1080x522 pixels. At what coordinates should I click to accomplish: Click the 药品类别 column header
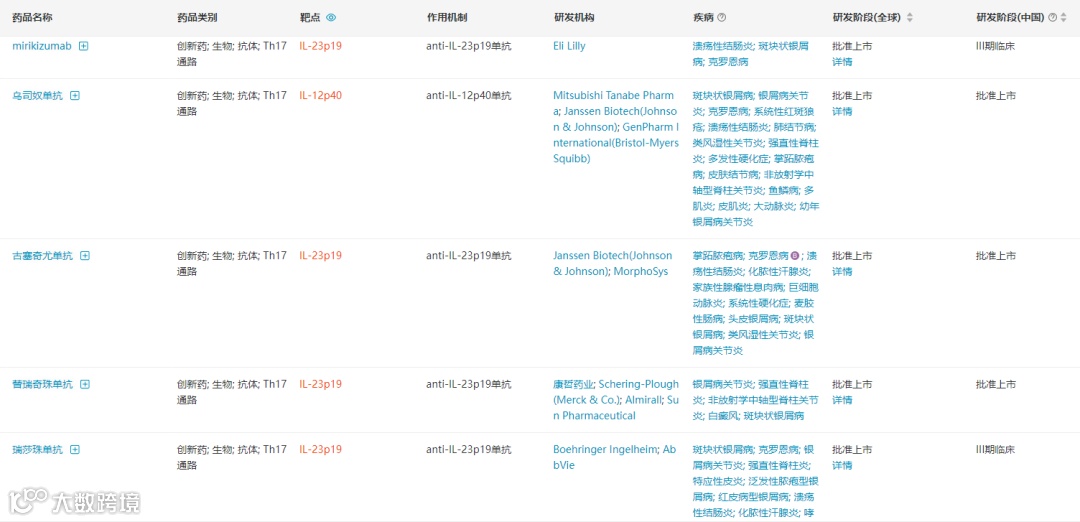(x=196, y=18)
